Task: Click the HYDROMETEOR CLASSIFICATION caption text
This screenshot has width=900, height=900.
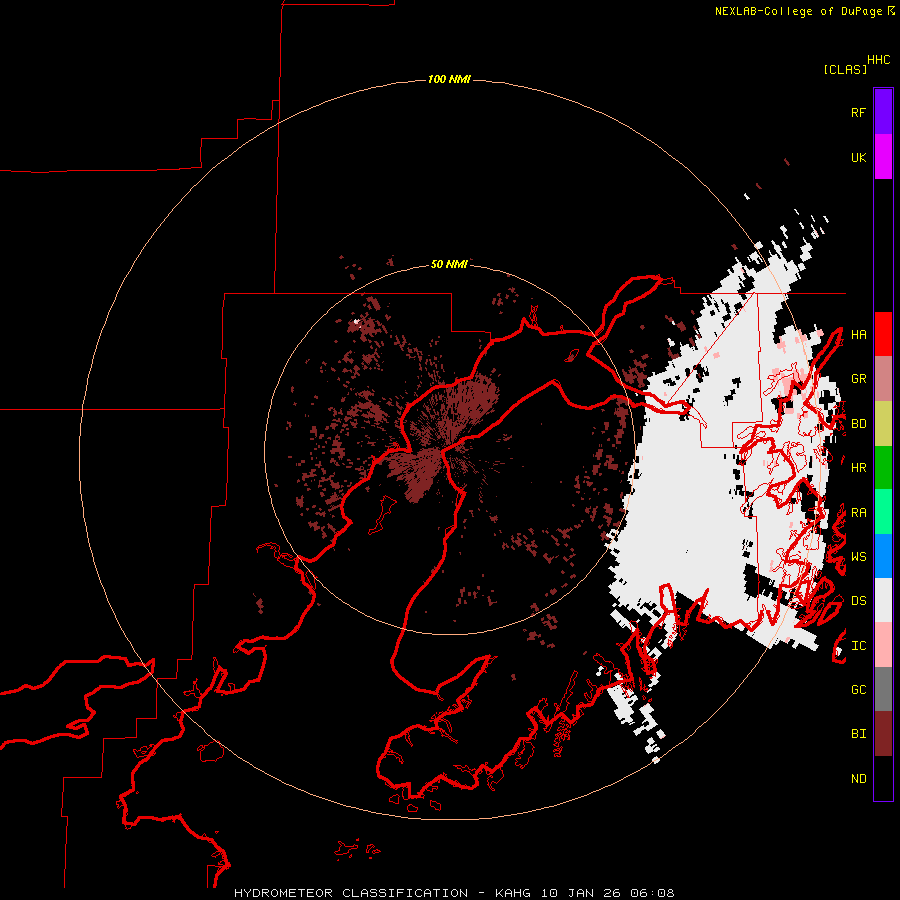Action: click(x=351, y=893)
